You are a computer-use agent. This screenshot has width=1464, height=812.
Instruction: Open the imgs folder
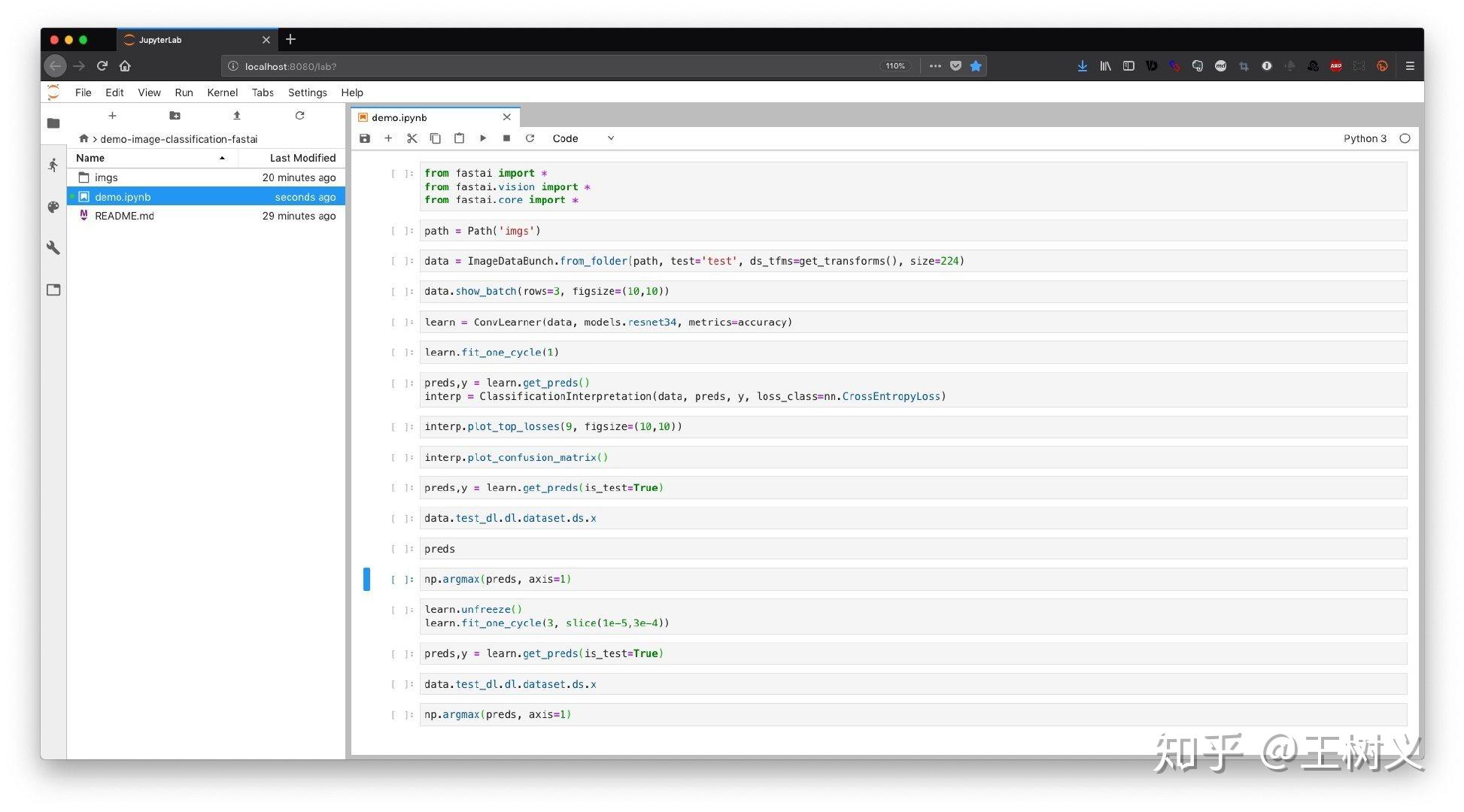(106, 177)
